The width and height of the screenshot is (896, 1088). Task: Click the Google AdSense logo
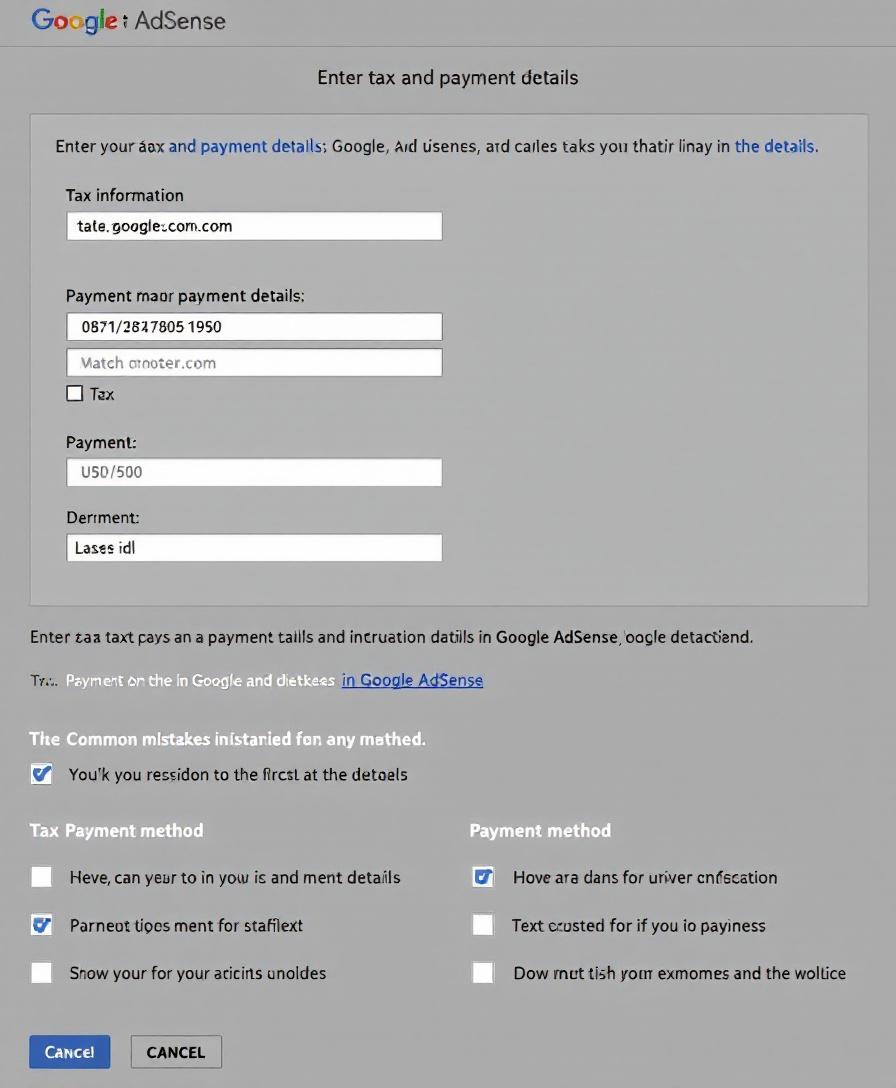[x=128, y=20]
